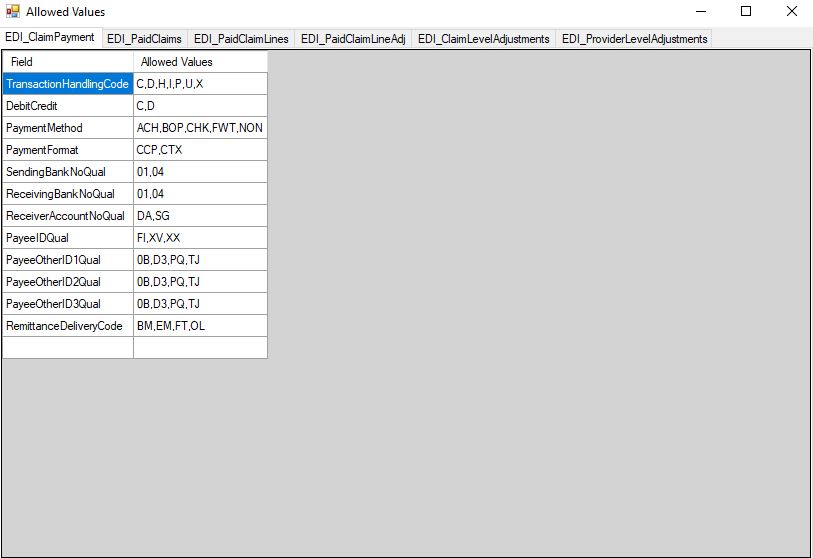This screenshot has width=813, height=558.
Task: Switch to the EDI_PaidClaimLineAdj tab
Action: (353, 39)
